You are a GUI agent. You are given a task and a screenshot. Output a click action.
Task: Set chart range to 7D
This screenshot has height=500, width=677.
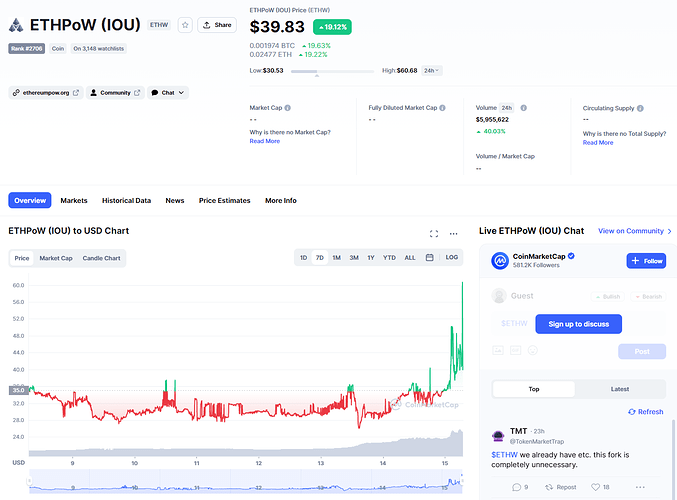pos(320,257)
